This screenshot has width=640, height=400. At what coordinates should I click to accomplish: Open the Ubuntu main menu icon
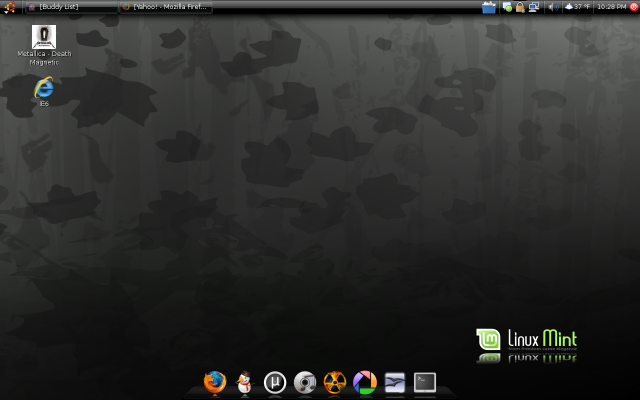tap(9, 7)
